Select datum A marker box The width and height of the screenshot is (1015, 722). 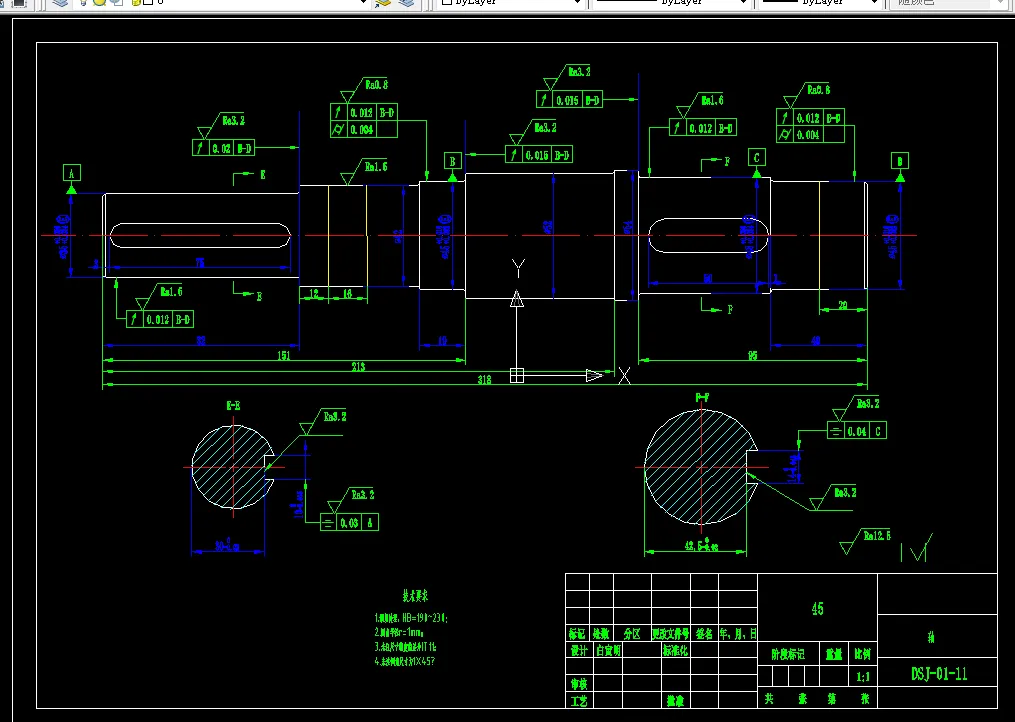(x=72, y=173)
